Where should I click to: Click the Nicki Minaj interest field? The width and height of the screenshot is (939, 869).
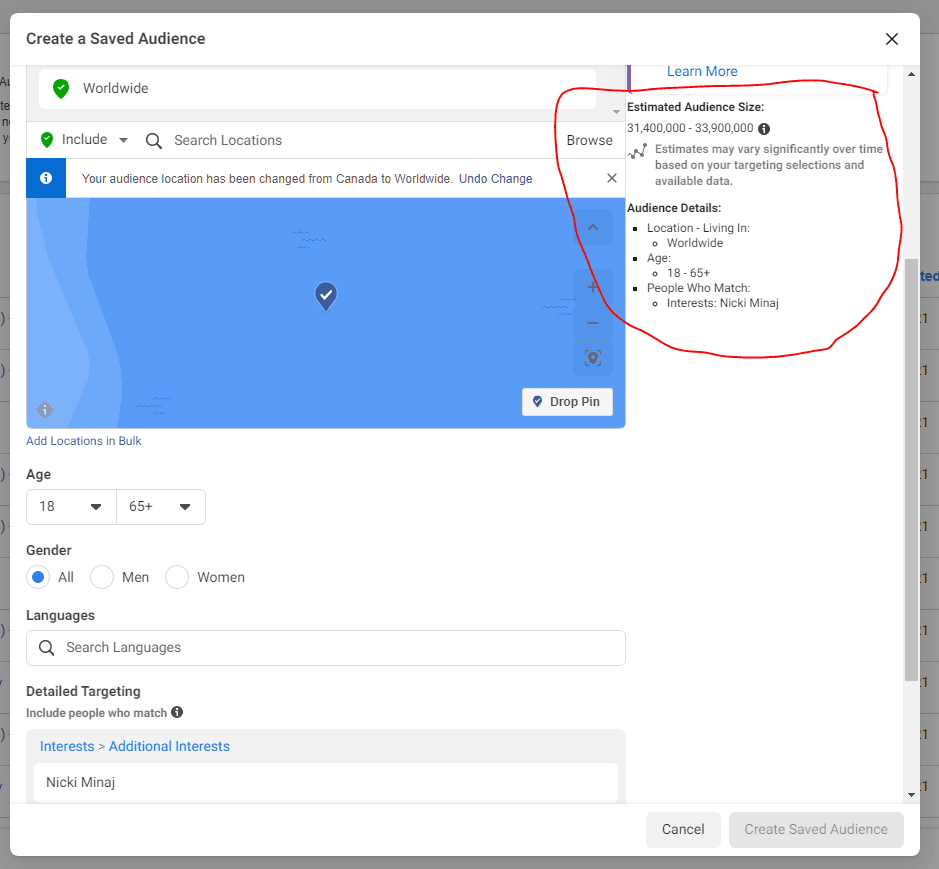(x=325, y=782)
